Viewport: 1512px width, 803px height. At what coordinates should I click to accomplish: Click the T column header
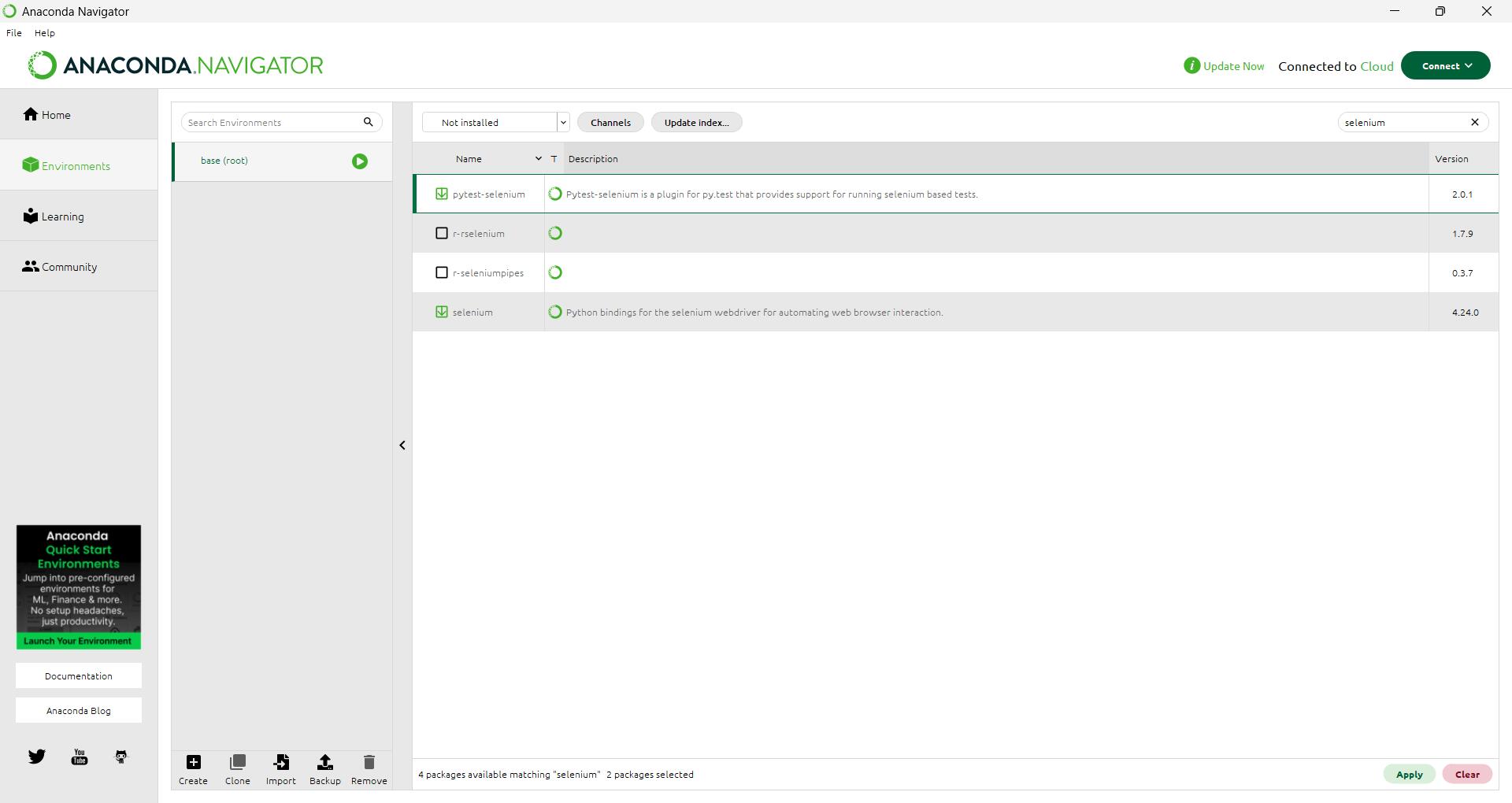(x=554, y=158)
